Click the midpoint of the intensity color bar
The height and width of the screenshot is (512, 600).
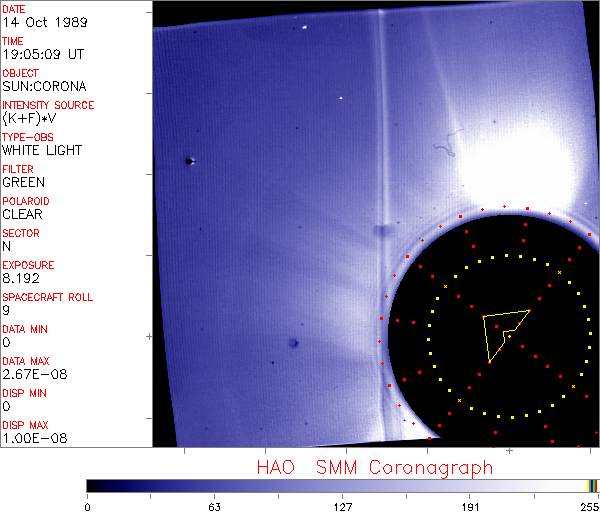pos(342,485)
